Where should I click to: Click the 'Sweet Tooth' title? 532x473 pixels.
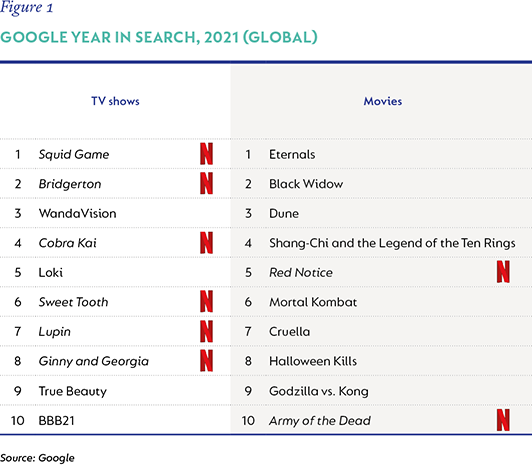coord(73,302)
